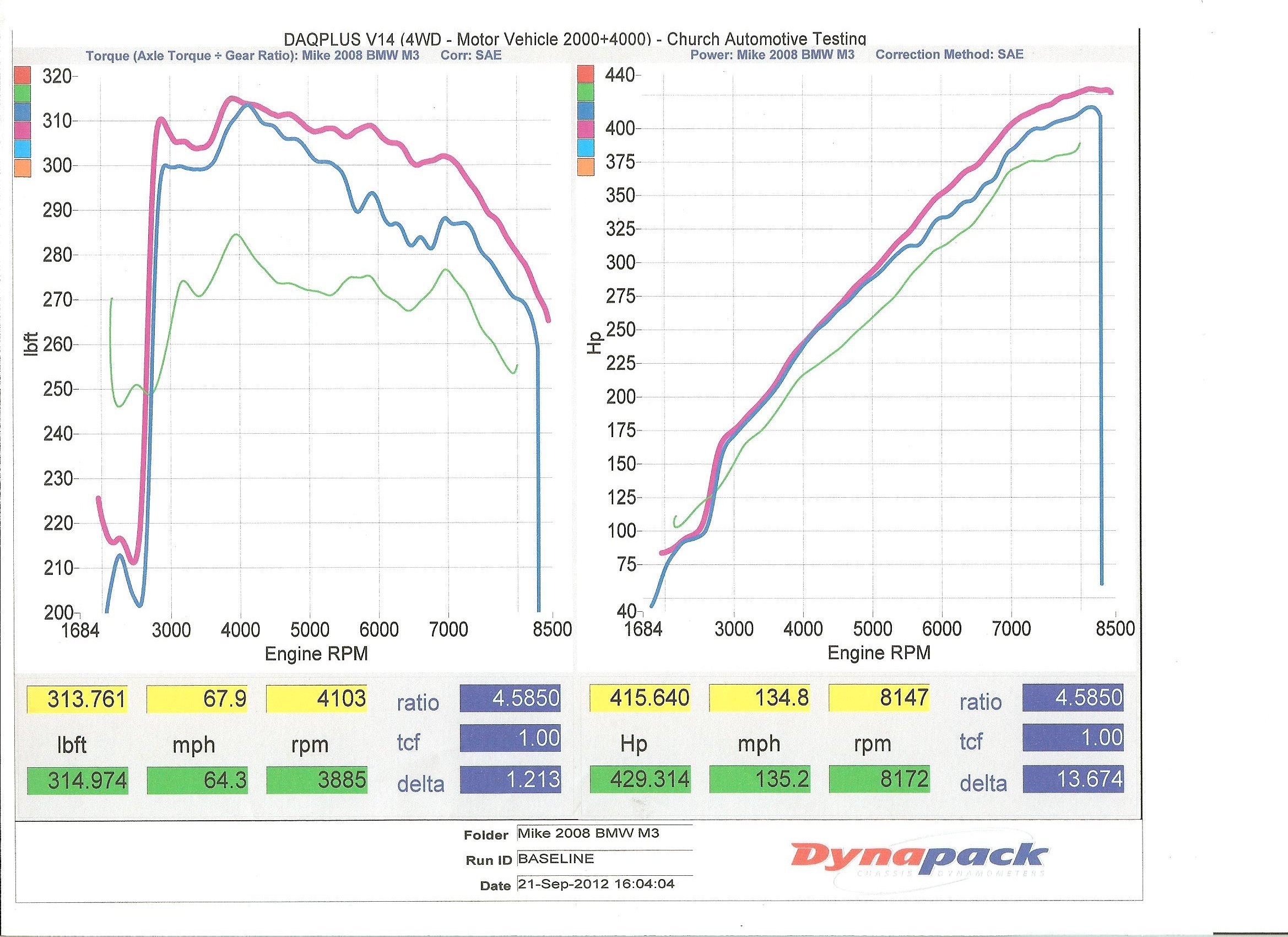Click the orange swatch in torque legend
Viewport: 1288px width, 937px height.
coord(22,168)
